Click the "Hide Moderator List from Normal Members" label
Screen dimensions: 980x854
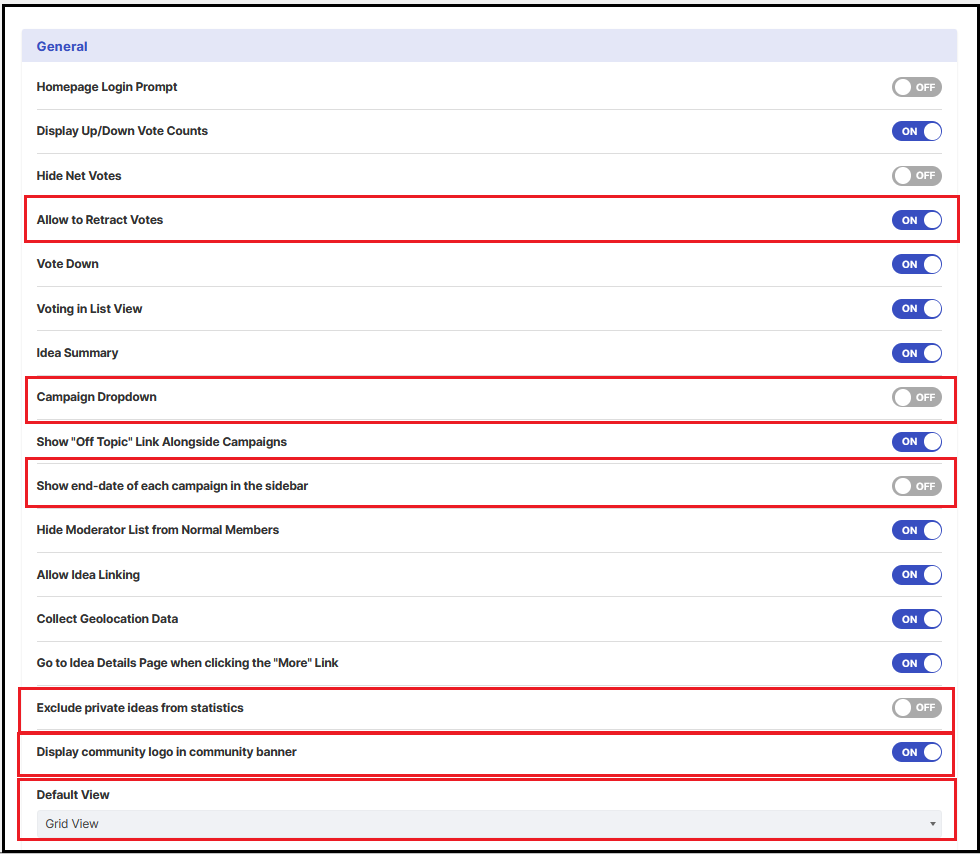tap(158, 530)
